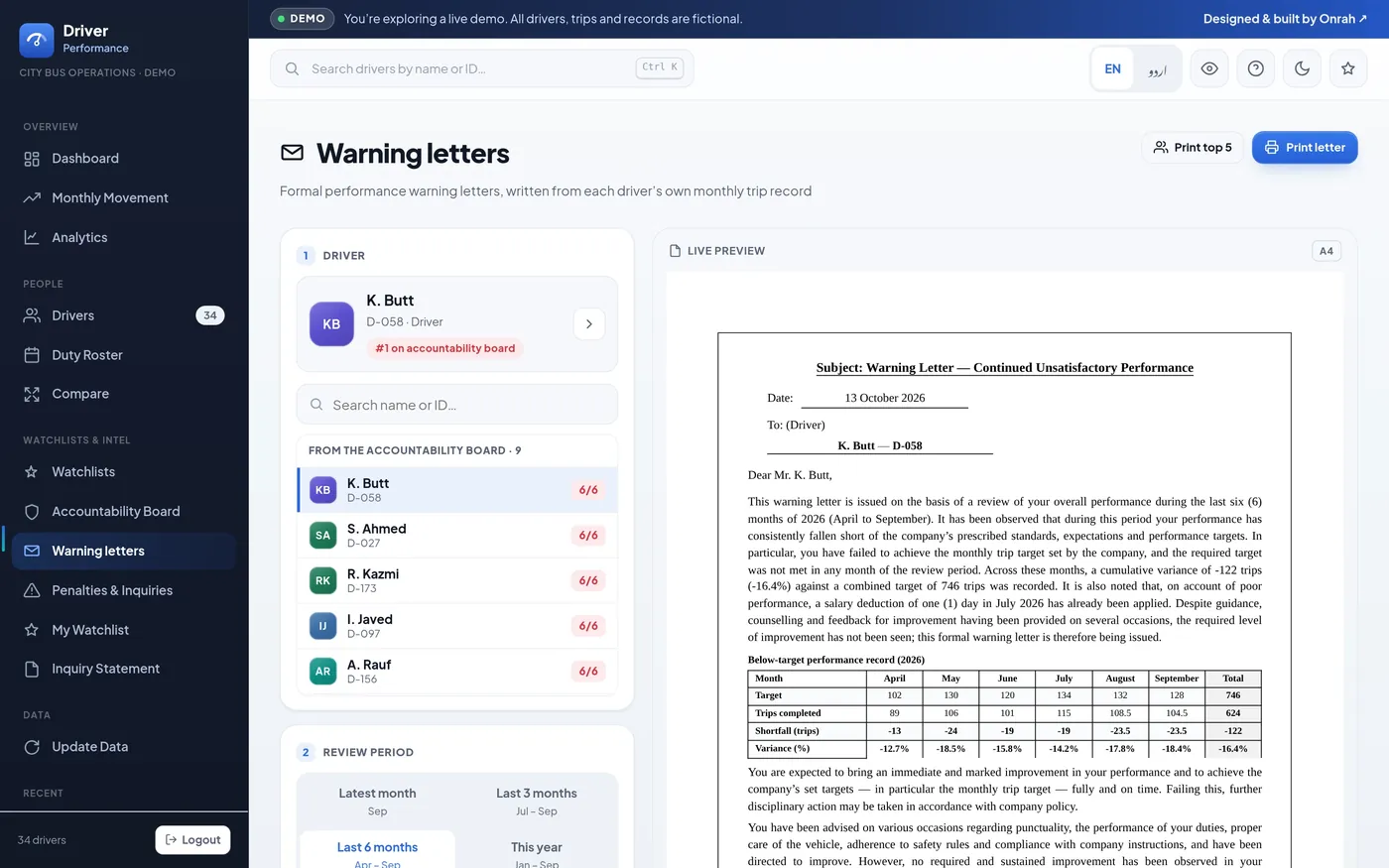
Task: Open help via the question mark icon
Action: click(x=1256, y=68)
